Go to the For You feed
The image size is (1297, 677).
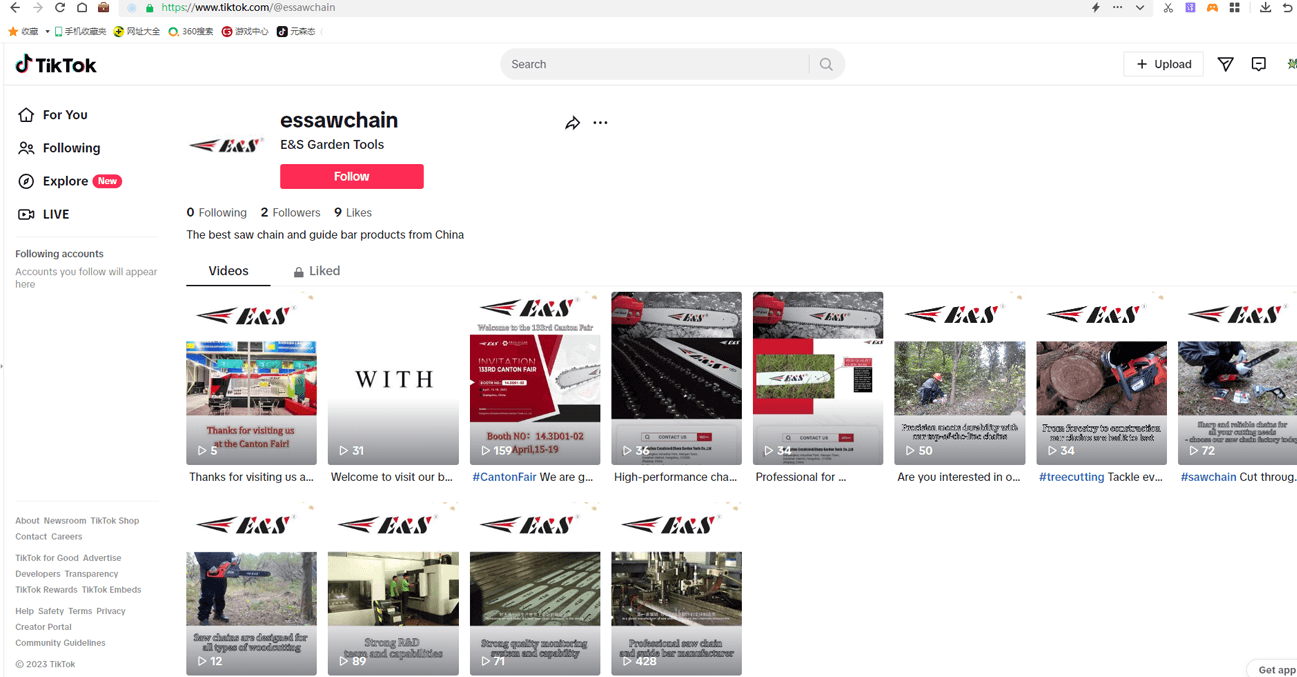53,115
